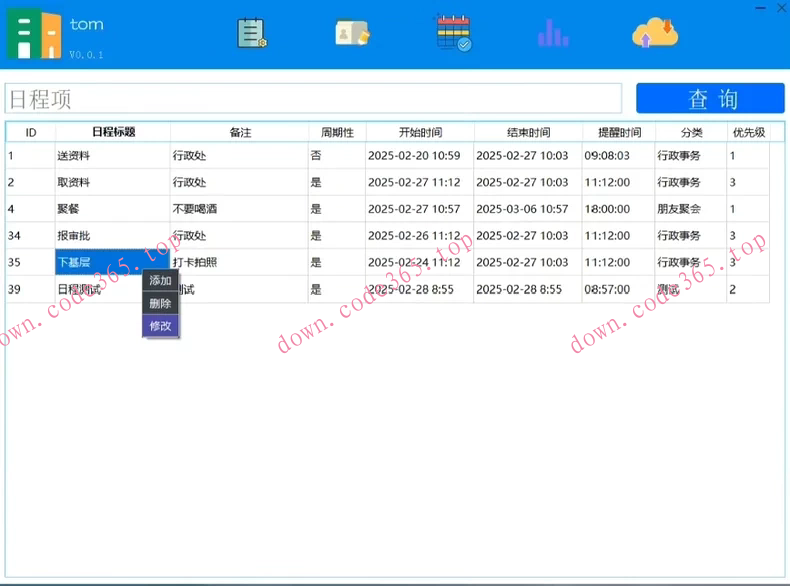This screenshot has width=790, height=586.
Task: Click the 开始时间 column header
Action: pyautogui.click(x=420, y=132)
